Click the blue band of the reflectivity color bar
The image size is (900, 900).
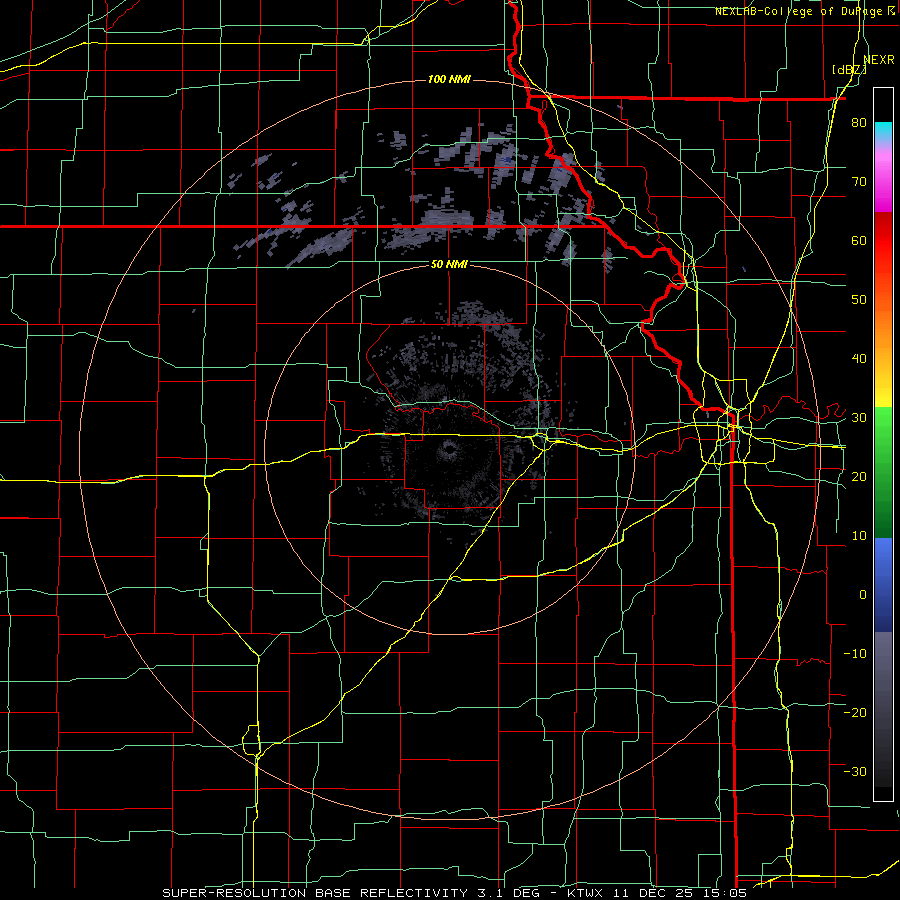tap(883, 585)
